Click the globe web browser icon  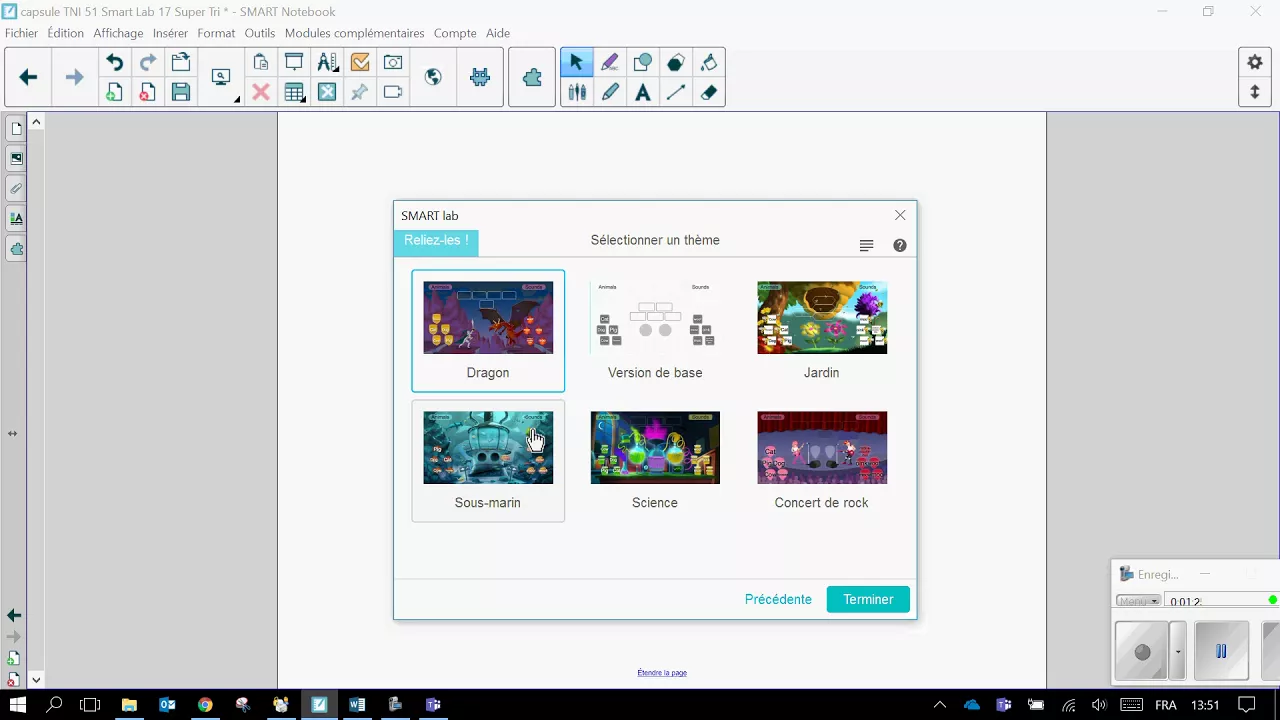[x=433, y=77]
